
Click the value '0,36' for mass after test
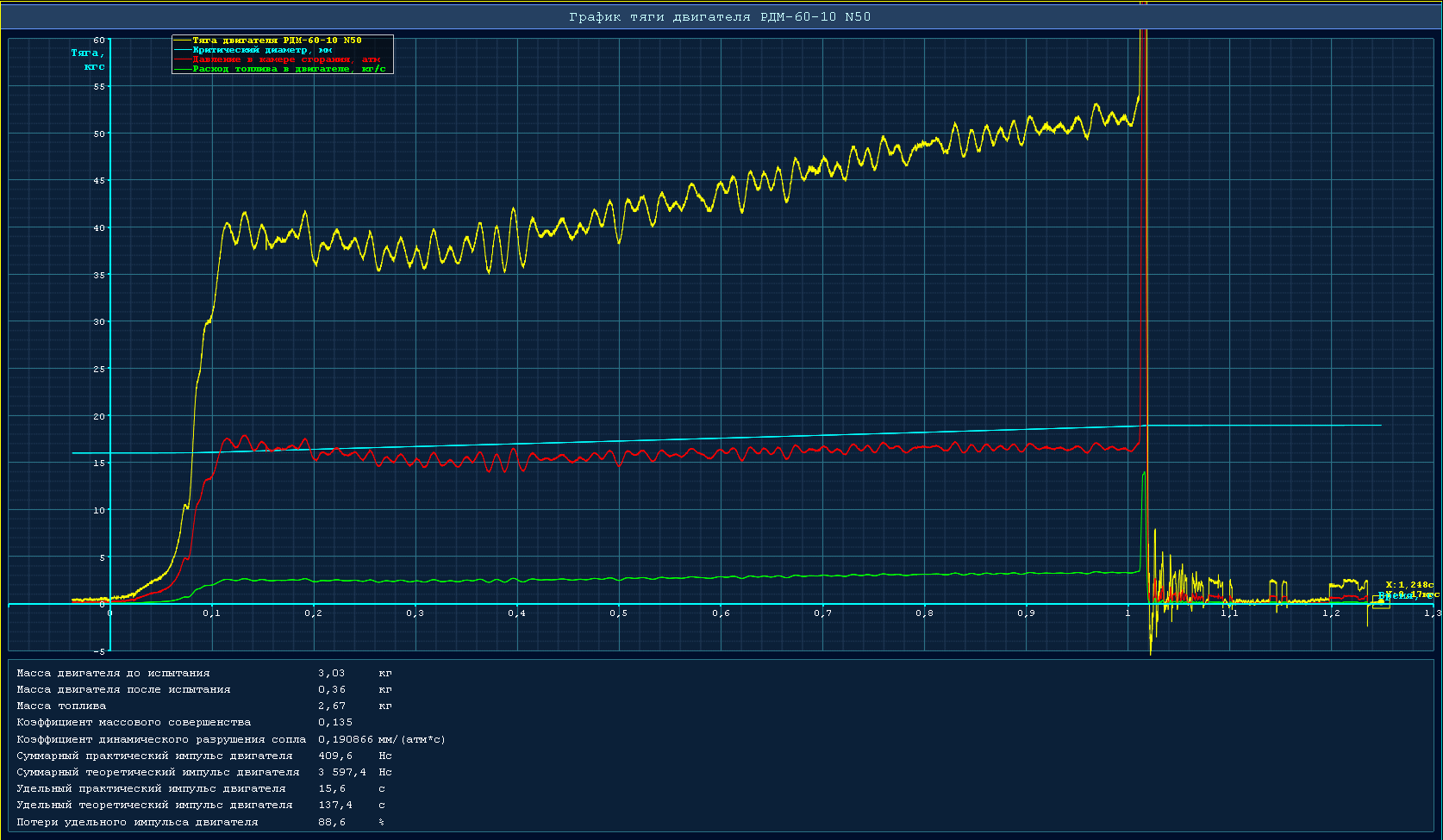point(332,690)
